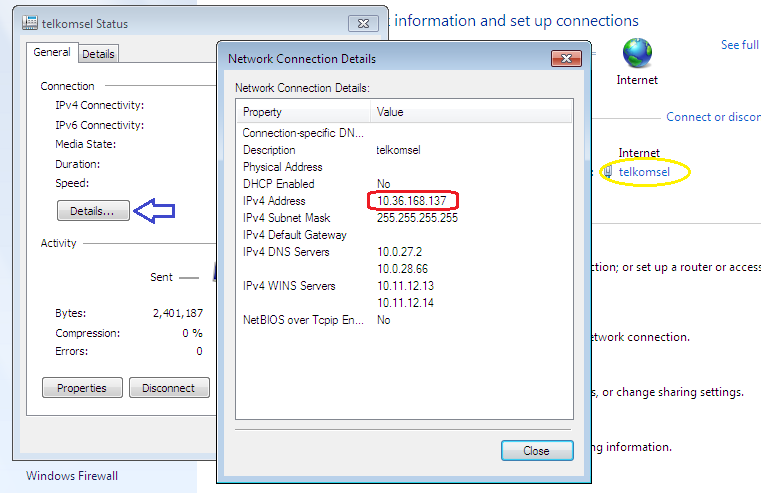761x493 pixels.
Task: Click the Close button in Network Connection Details
Action: coord(537,451)
